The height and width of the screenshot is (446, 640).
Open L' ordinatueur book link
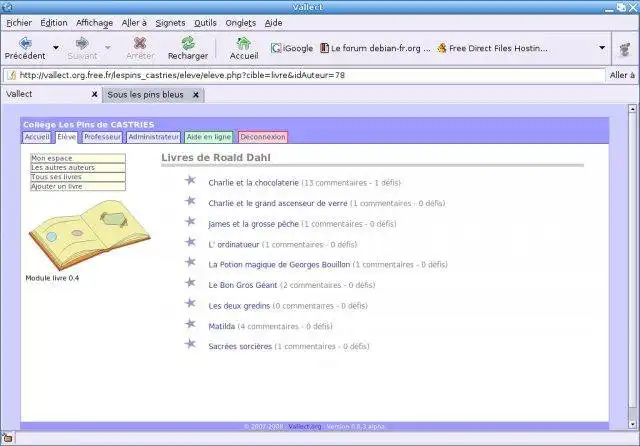point(234,244)
